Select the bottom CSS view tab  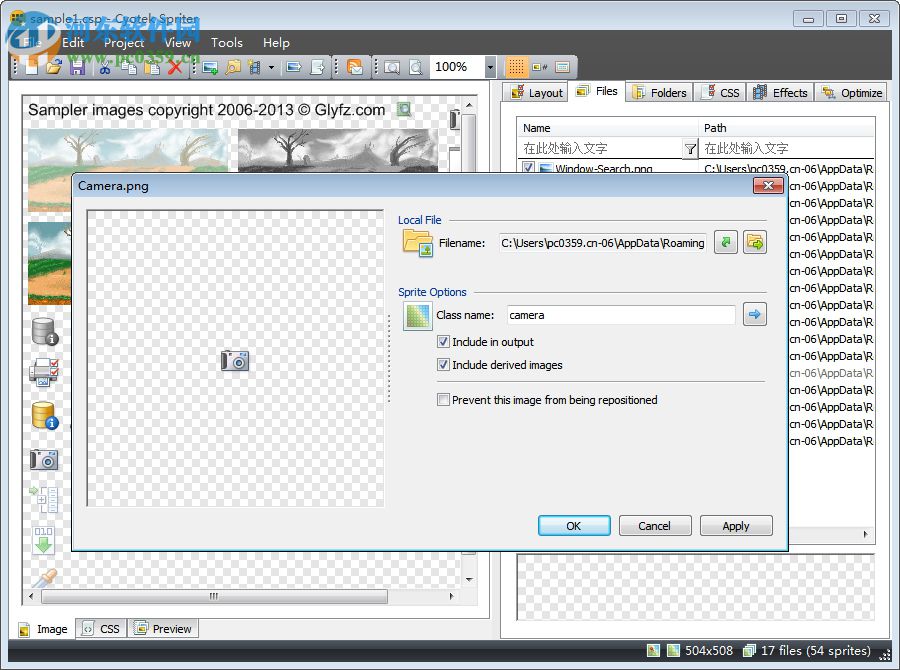coord(102,629)
